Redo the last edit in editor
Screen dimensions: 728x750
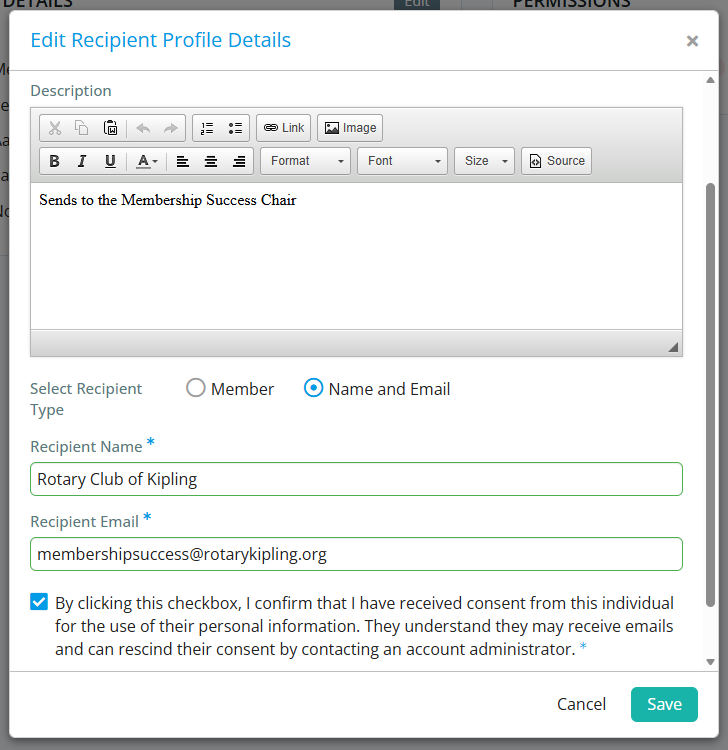pyautogui.click(x=170, y=128)
